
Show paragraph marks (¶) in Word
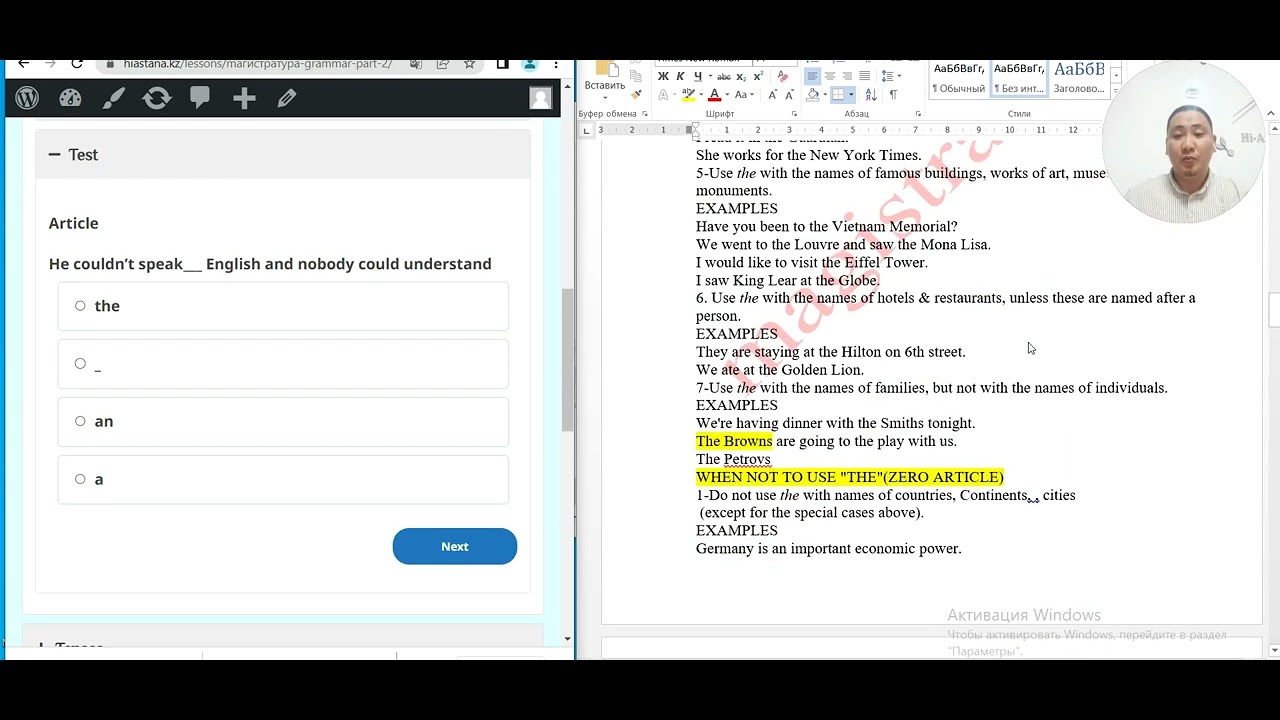[893, 94]
